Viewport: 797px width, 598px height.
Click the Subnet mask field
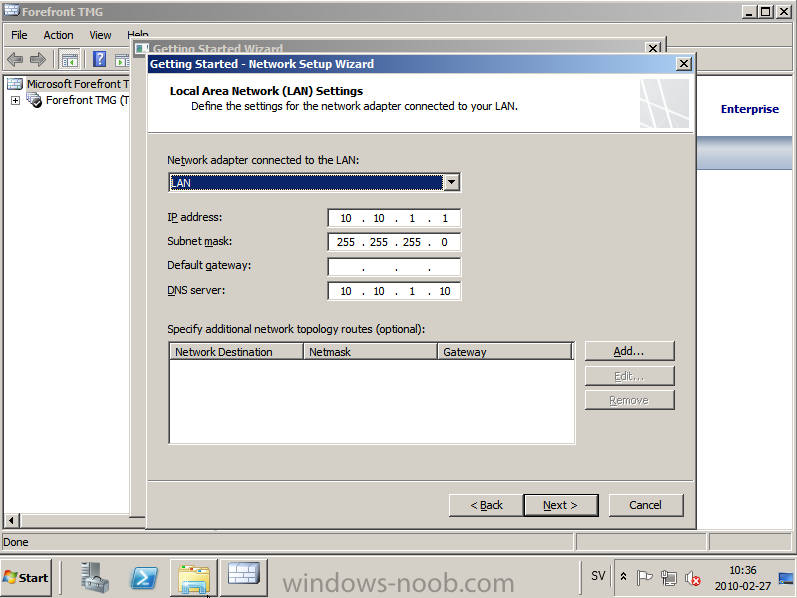pyautogui.click(x=394, y=242)
